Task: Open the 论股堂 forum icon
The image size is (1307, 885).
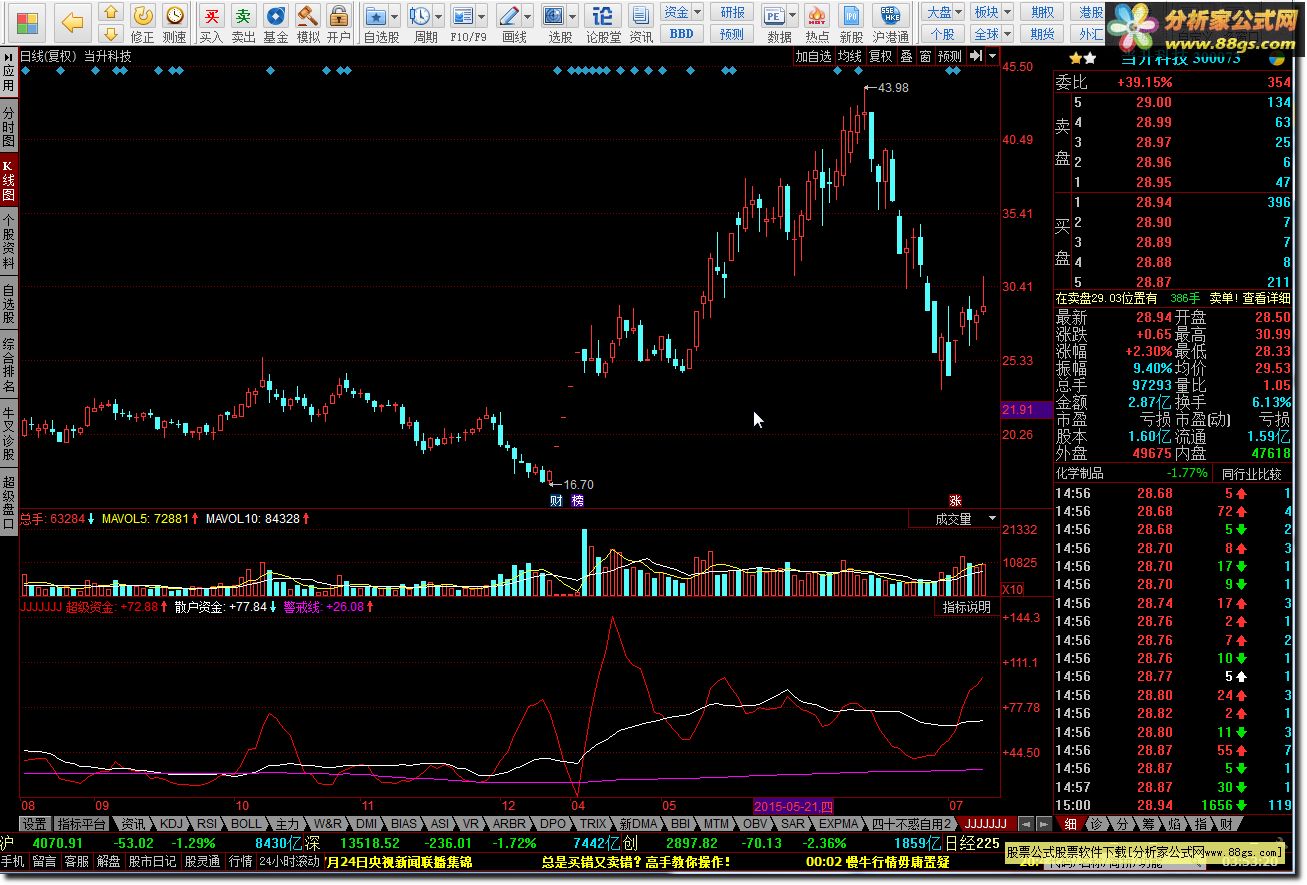Action: (x=603, y=22)
